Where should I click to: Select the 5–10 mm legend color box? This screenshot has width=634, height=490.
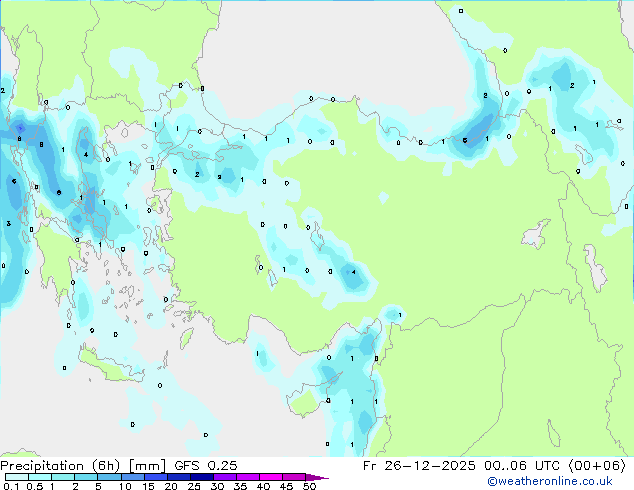(109, 477)
